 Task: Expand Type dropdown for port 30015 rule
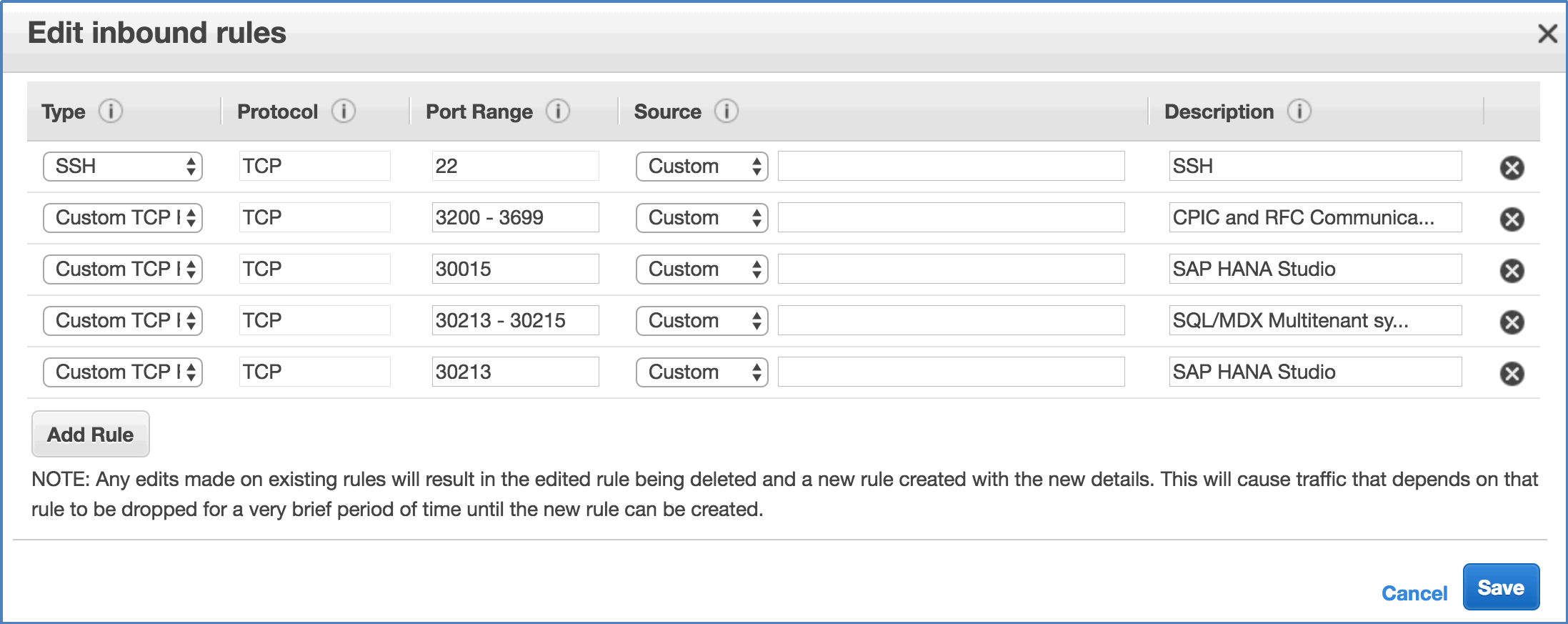(x=123, y=269)
